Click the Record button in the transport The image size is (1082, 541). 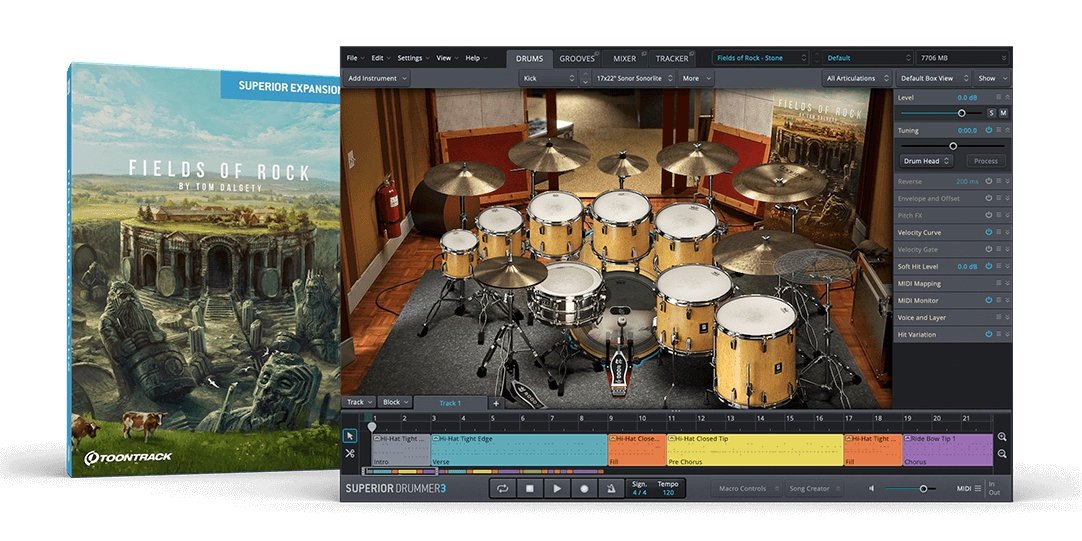pyautogui.click(x=584, y=489)
